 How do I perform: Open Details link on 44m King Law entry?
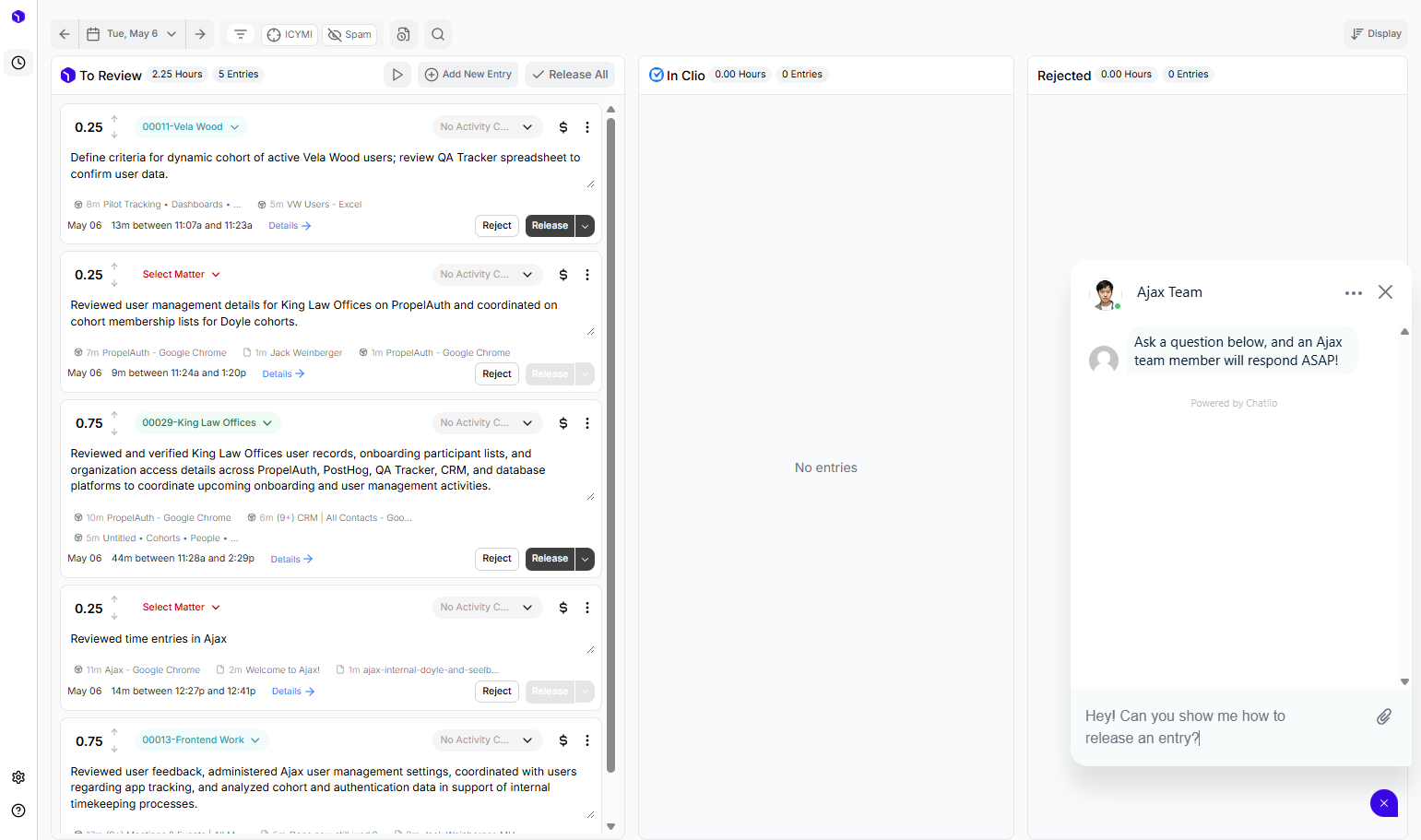point(291,560)
